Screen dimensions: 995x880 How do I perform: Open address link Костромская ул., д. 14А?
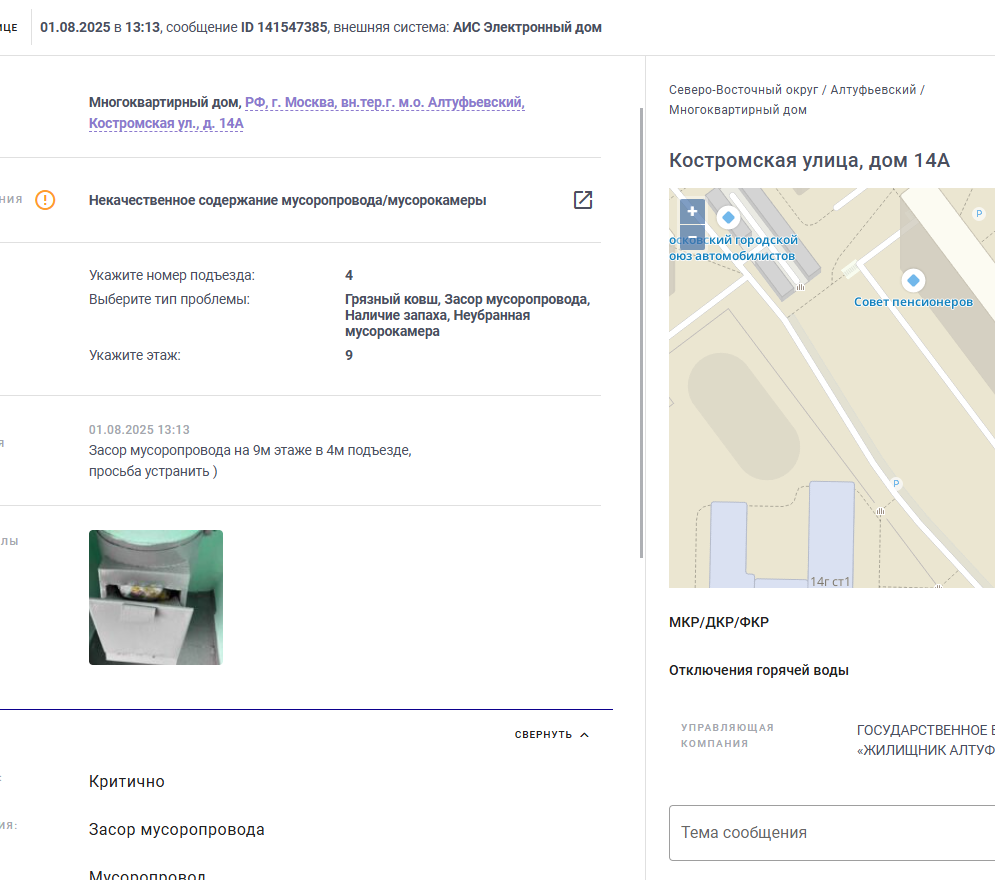pos(166,123)
